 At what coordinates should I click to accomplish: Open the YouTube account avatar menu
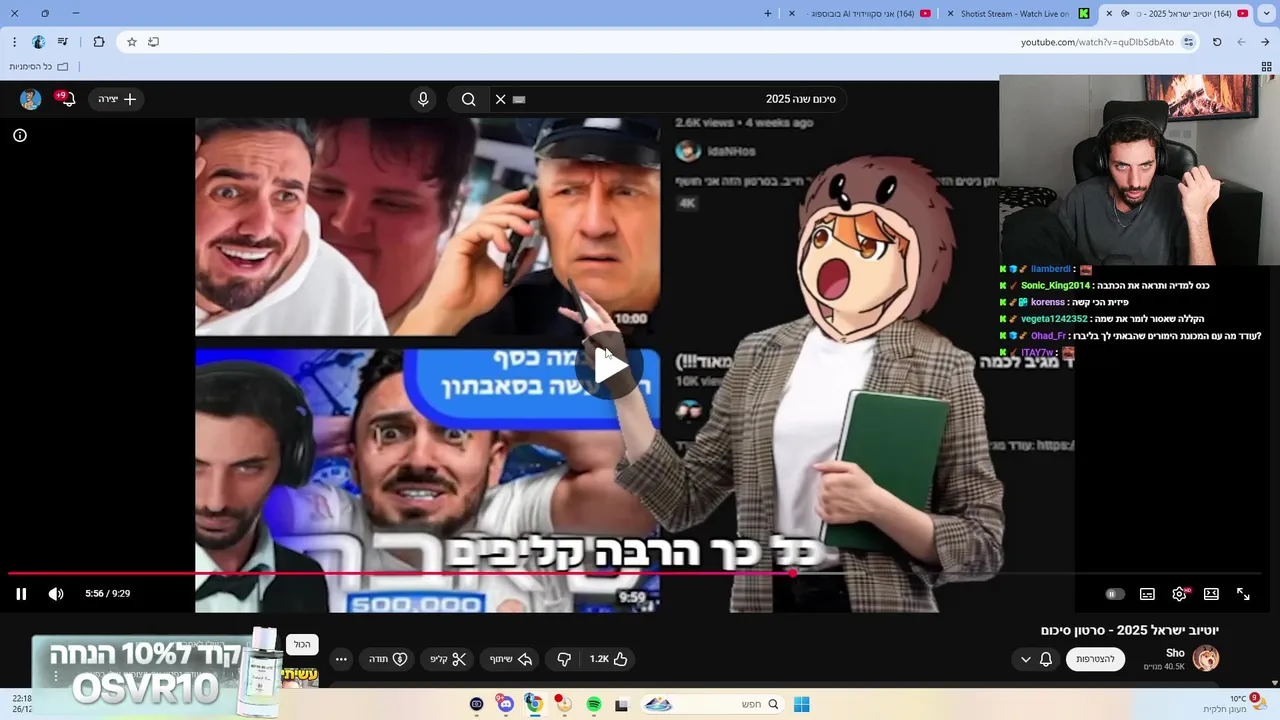pos(30,99)
